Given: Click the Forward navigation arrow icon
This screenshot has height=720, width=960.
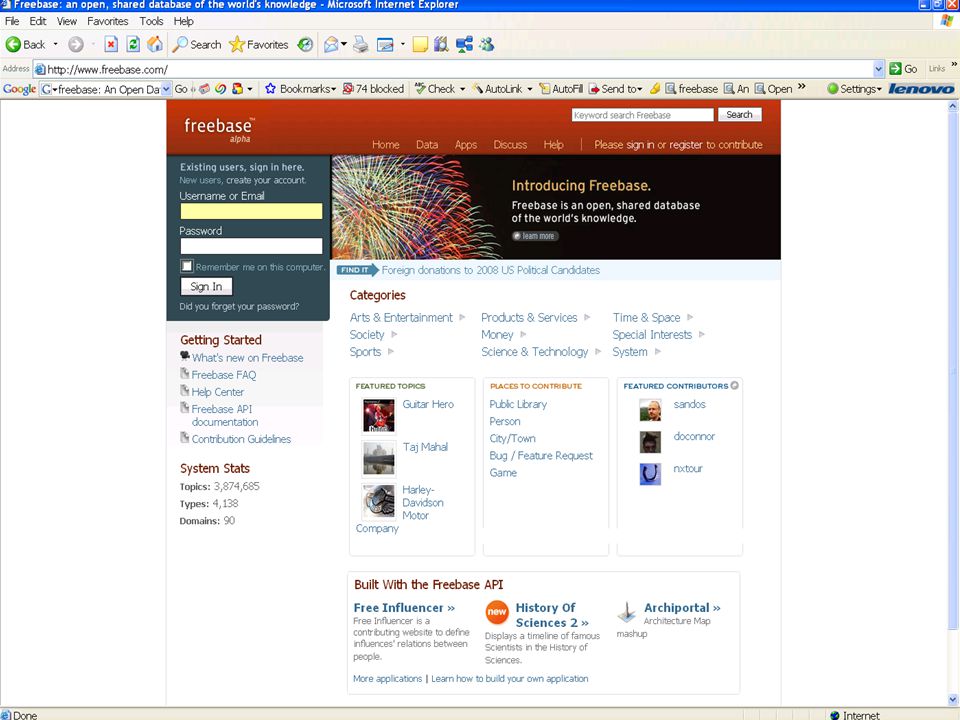Looking at the screenshot, I should pyautogui.click(x=75, y=44).
